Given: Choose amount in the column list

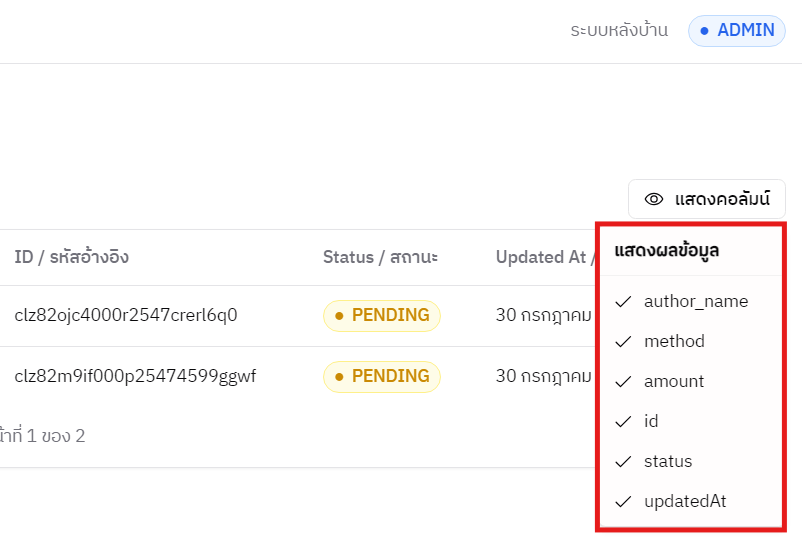Looking at the screenshot, I should tap(674, 381).
